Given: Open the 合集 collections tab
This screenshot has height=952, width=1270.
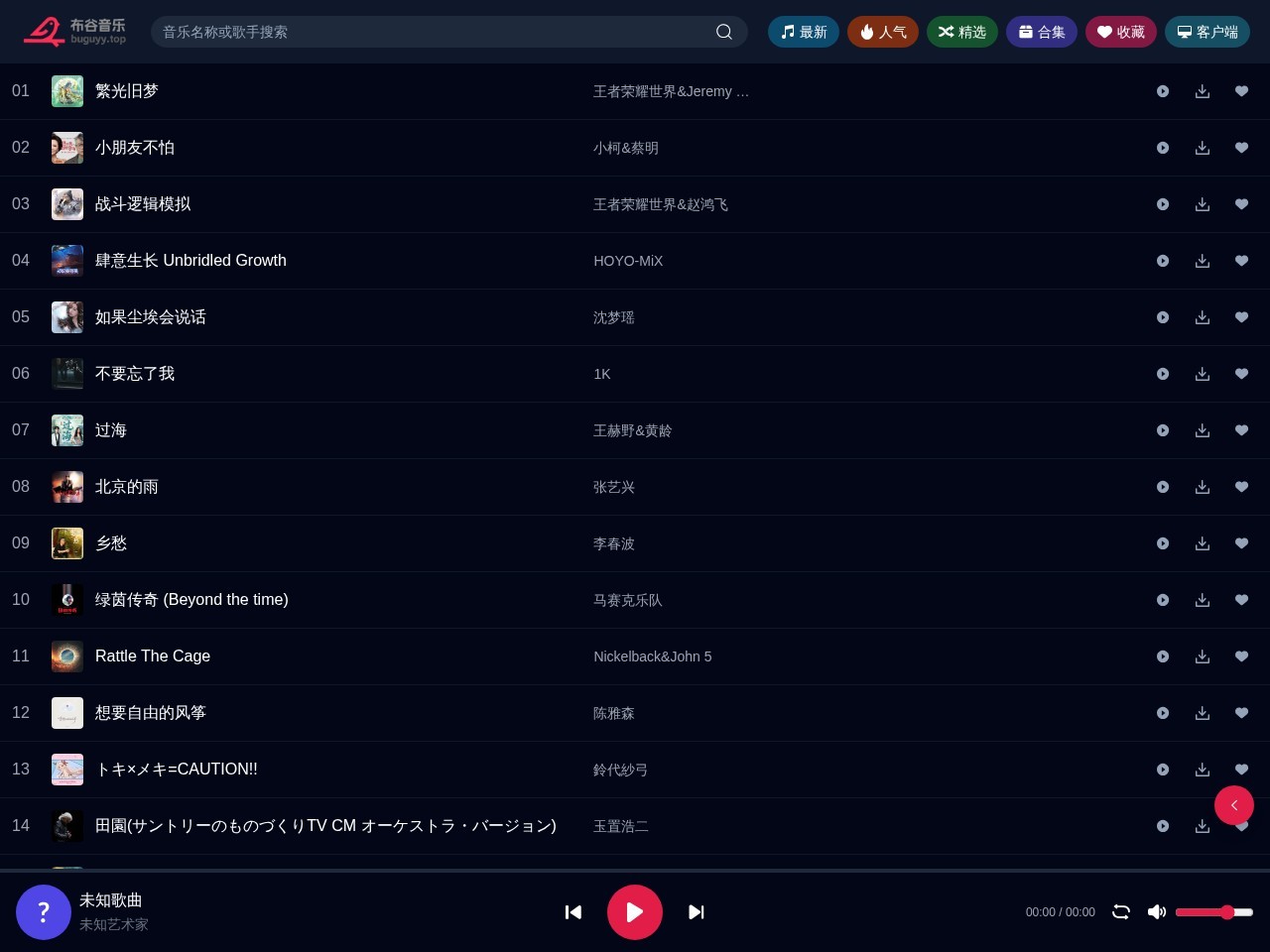Looking at the screenshot, I should (x=1042, y=32).
